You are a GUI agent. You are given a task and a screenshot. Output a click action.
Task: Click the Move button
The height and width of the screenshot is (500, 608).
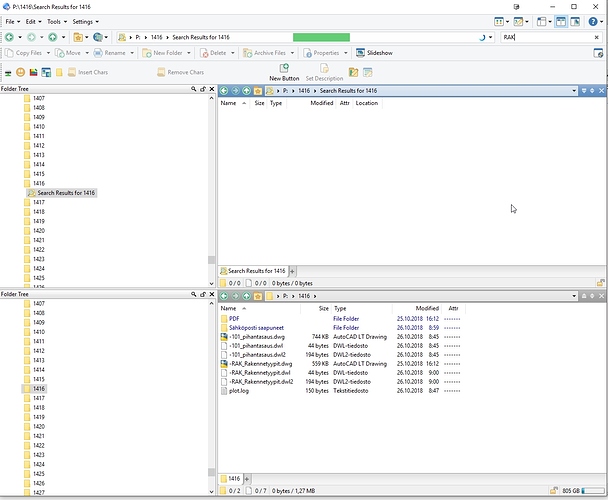tap(68, 53)
